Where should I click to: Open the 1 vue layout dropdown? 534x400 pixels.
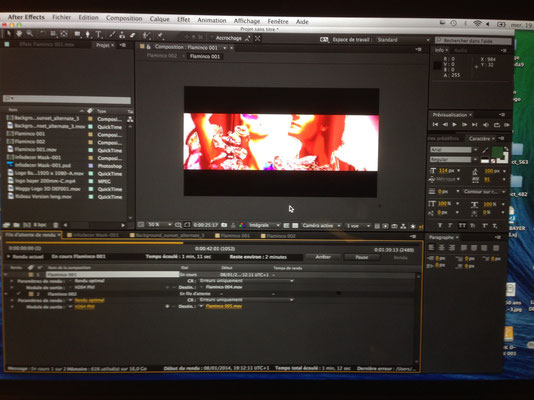pos(358,226)
